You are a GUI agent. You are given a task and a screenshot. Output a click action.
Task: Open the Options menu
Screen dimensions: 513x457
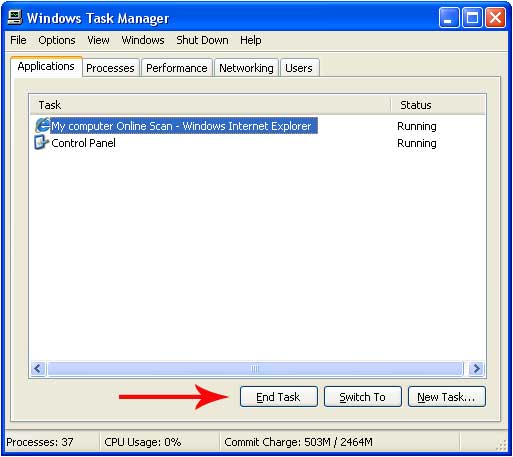[x=57, y=40]
